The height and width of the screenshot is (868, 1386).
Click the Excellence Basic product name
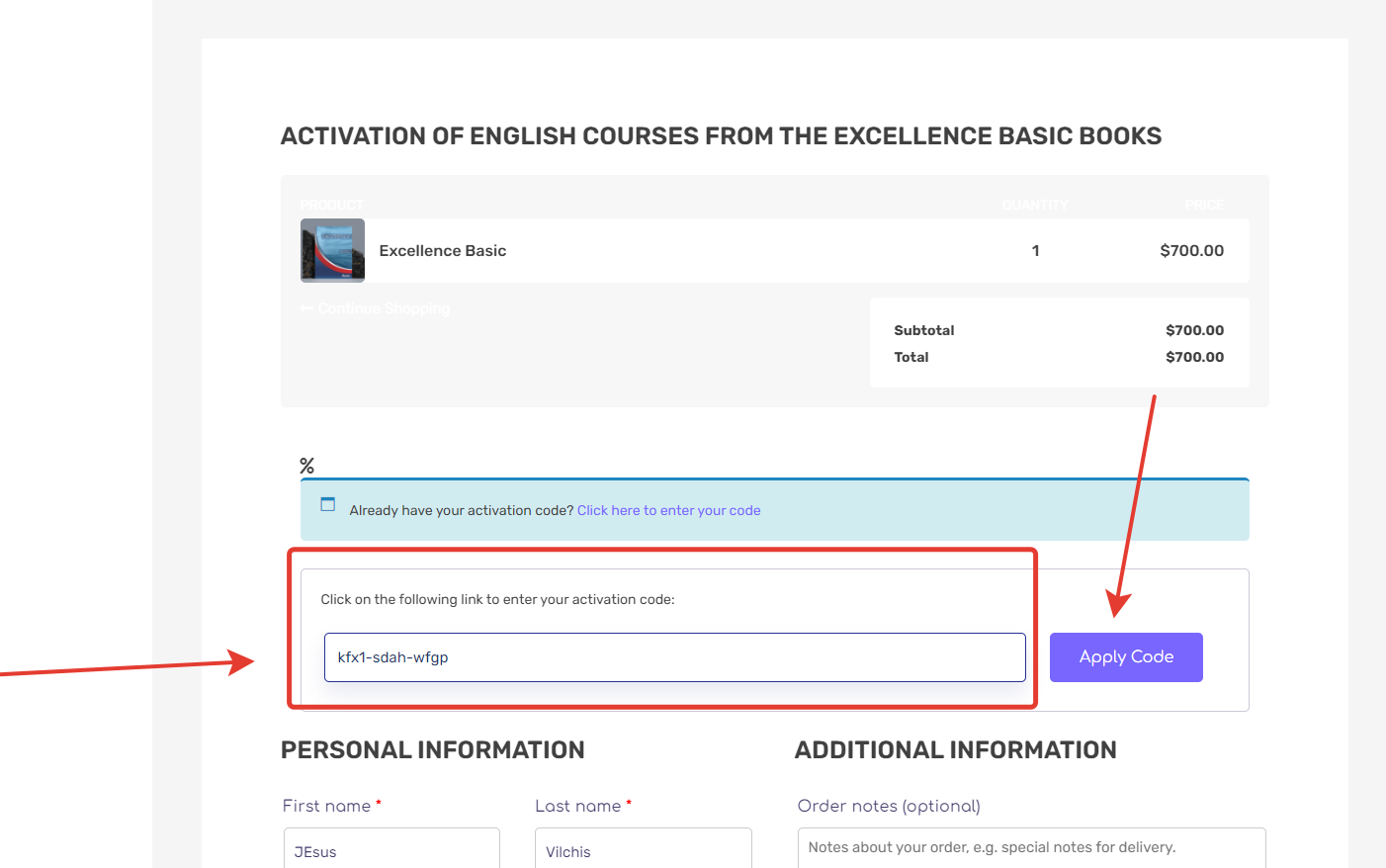[443, 251]
